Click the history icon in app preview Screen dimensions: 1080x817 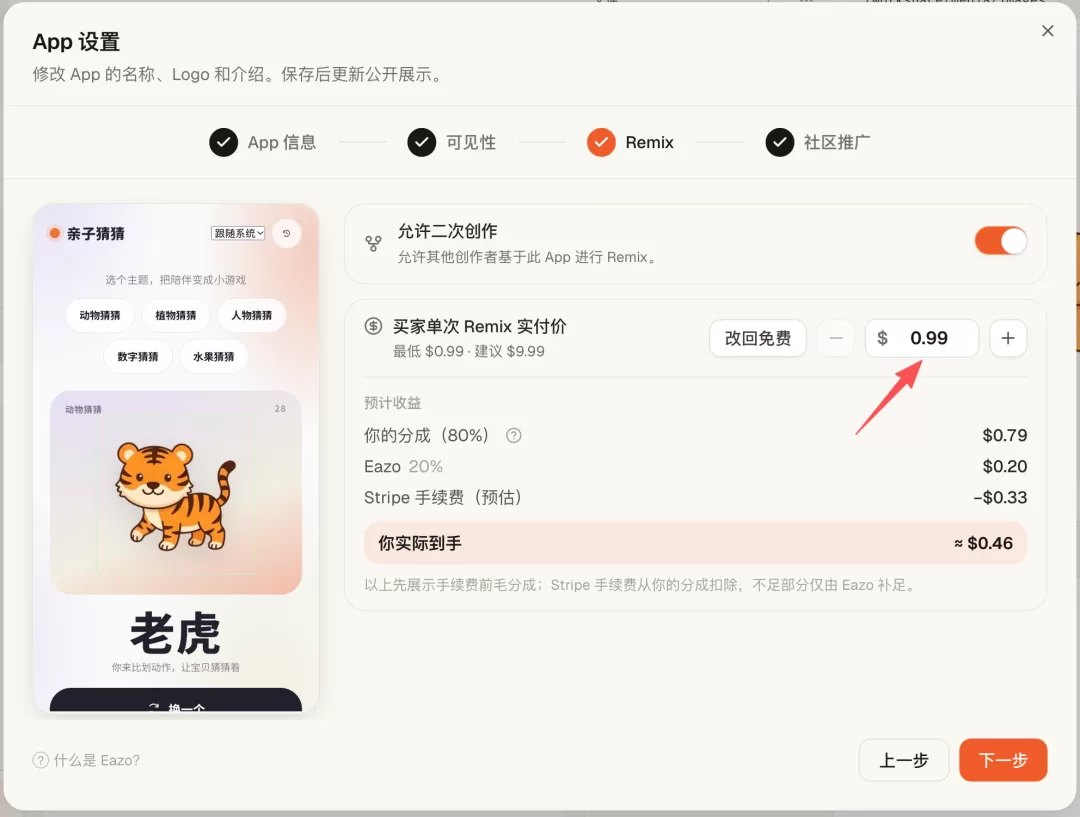(x=287, y=234)
